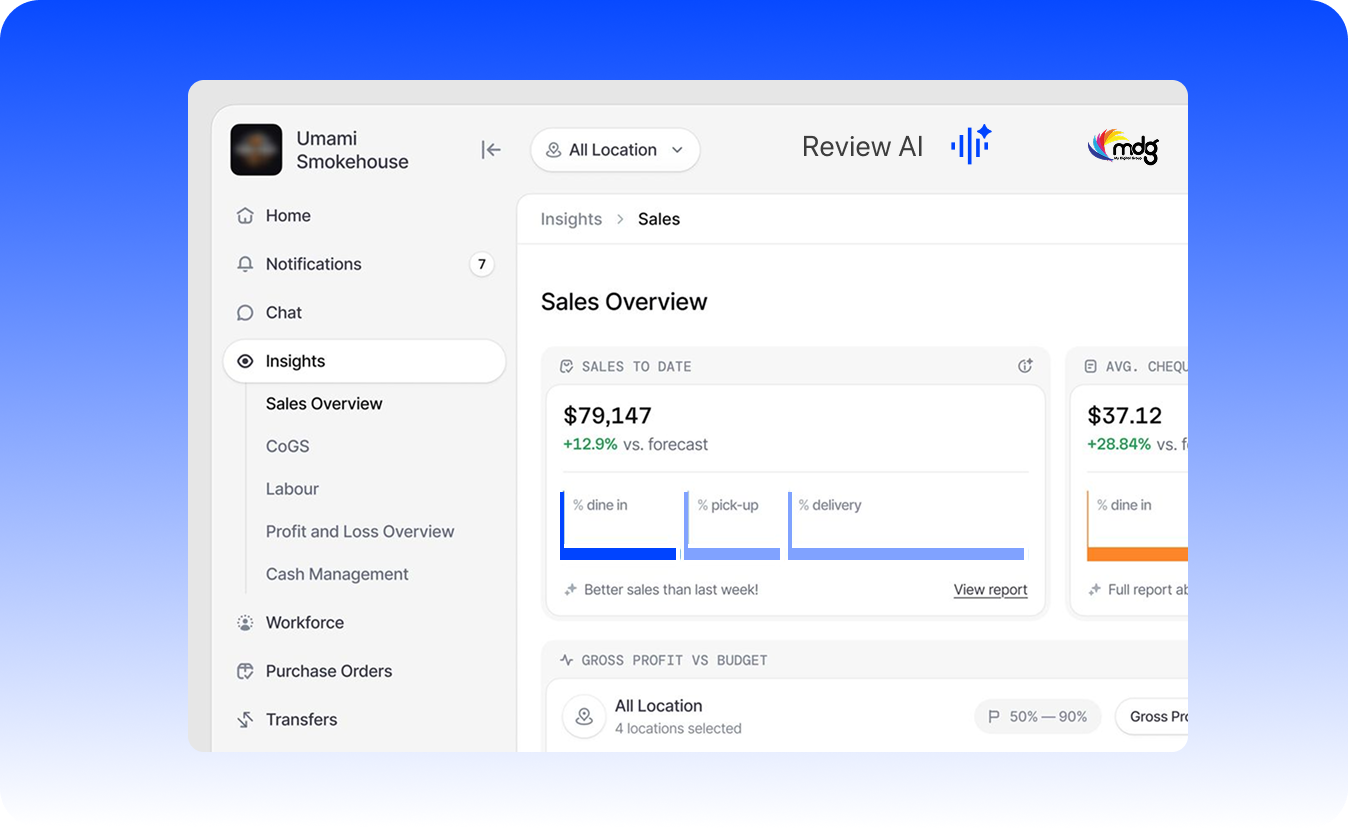This screenshot has width=1348, height=828.
Task: Open the Workforce section
Action: [x=304, y=622]
